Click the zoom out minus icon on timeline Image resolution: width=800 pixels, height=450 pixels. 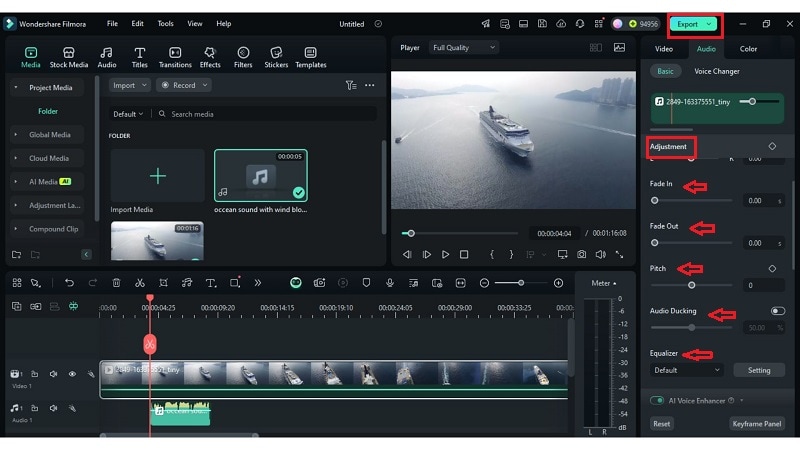click(x=484, y=283)
